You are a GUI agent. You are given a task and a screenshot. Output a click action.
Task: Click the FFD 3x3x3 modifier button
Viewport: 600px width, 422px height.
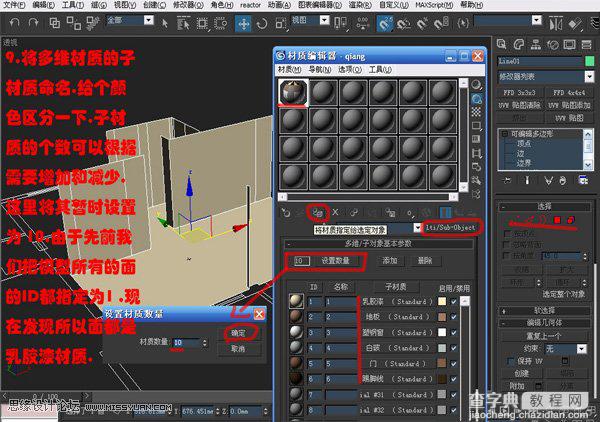coord(519,93)
